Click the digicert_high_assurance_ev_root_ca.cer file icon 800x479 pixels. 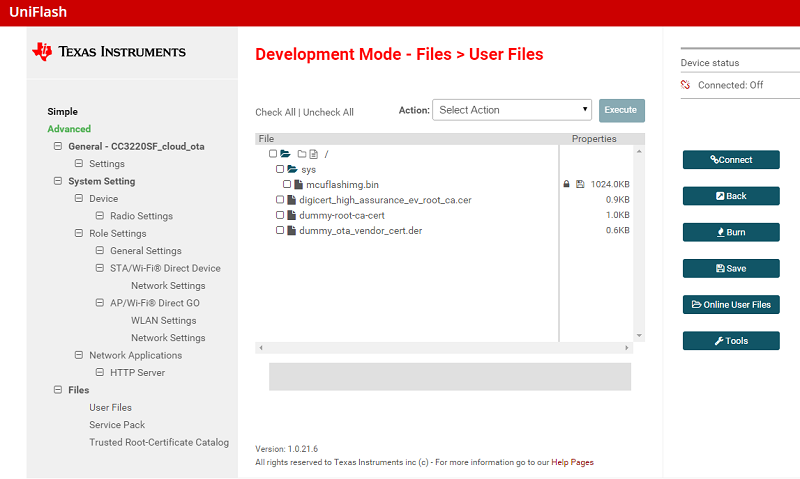point(291,200)
